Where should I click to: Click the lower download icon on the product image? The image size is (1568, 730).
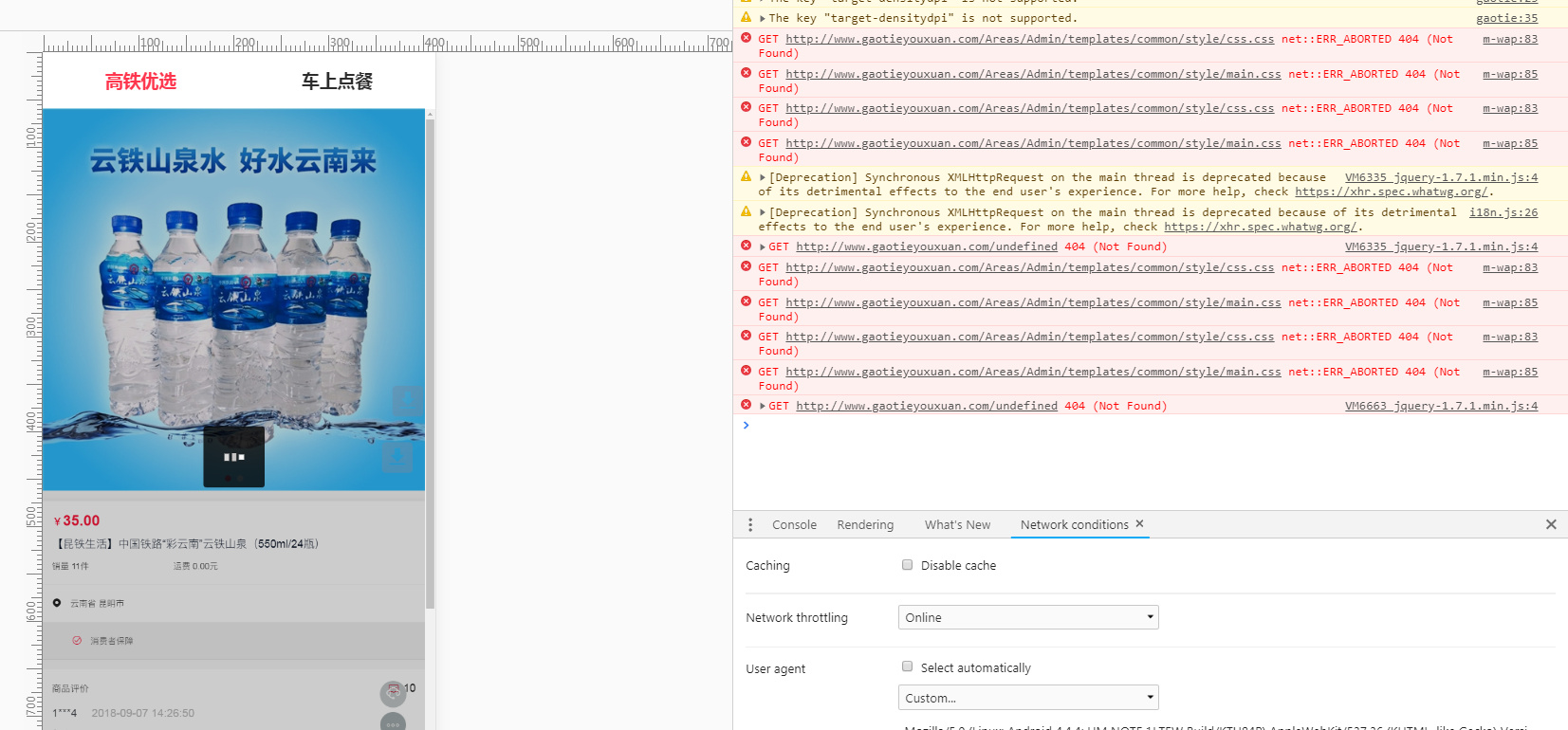[397, 458]
